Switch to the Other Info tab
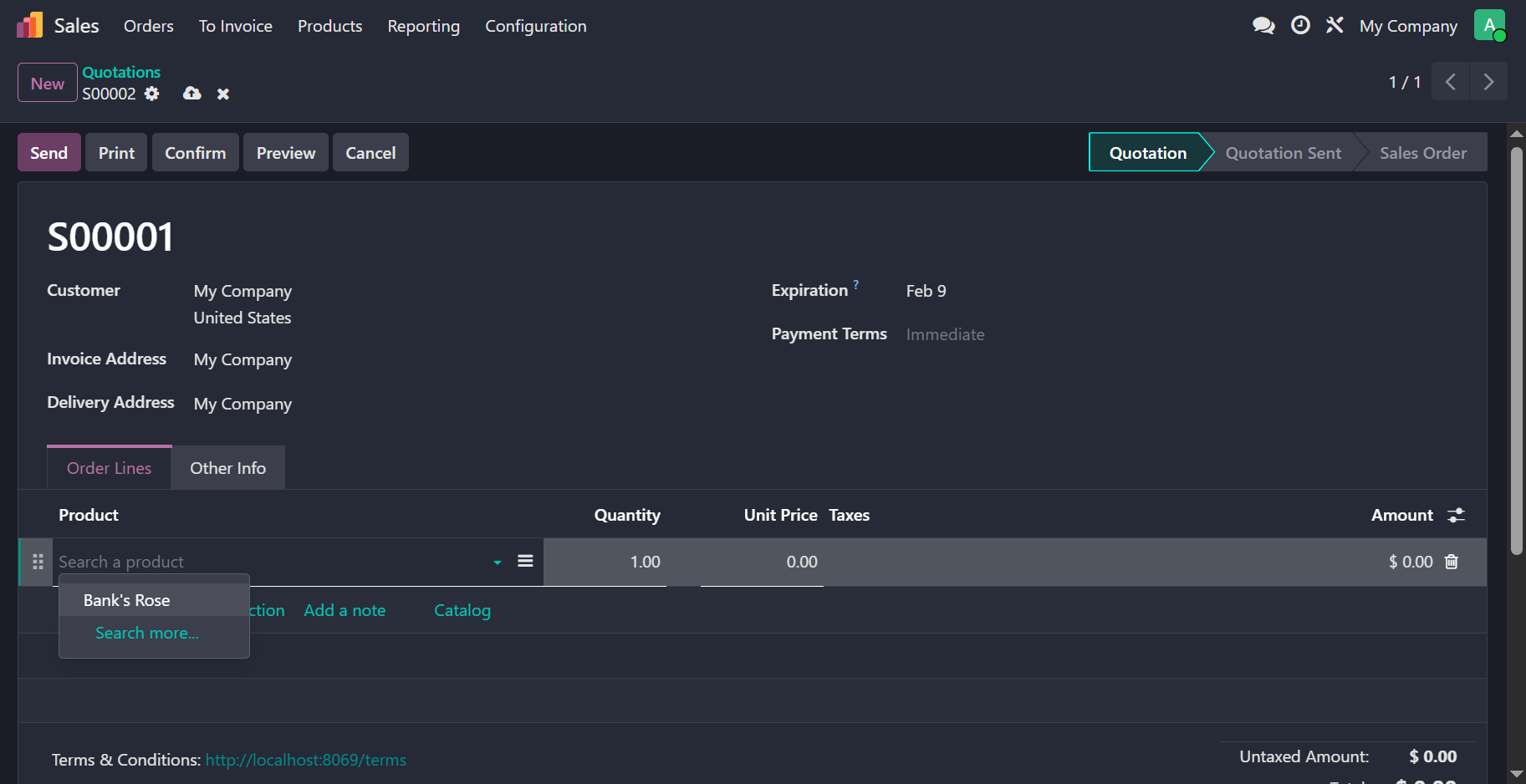The width and height of the screenshot is (1526, 784). [227, 467]
